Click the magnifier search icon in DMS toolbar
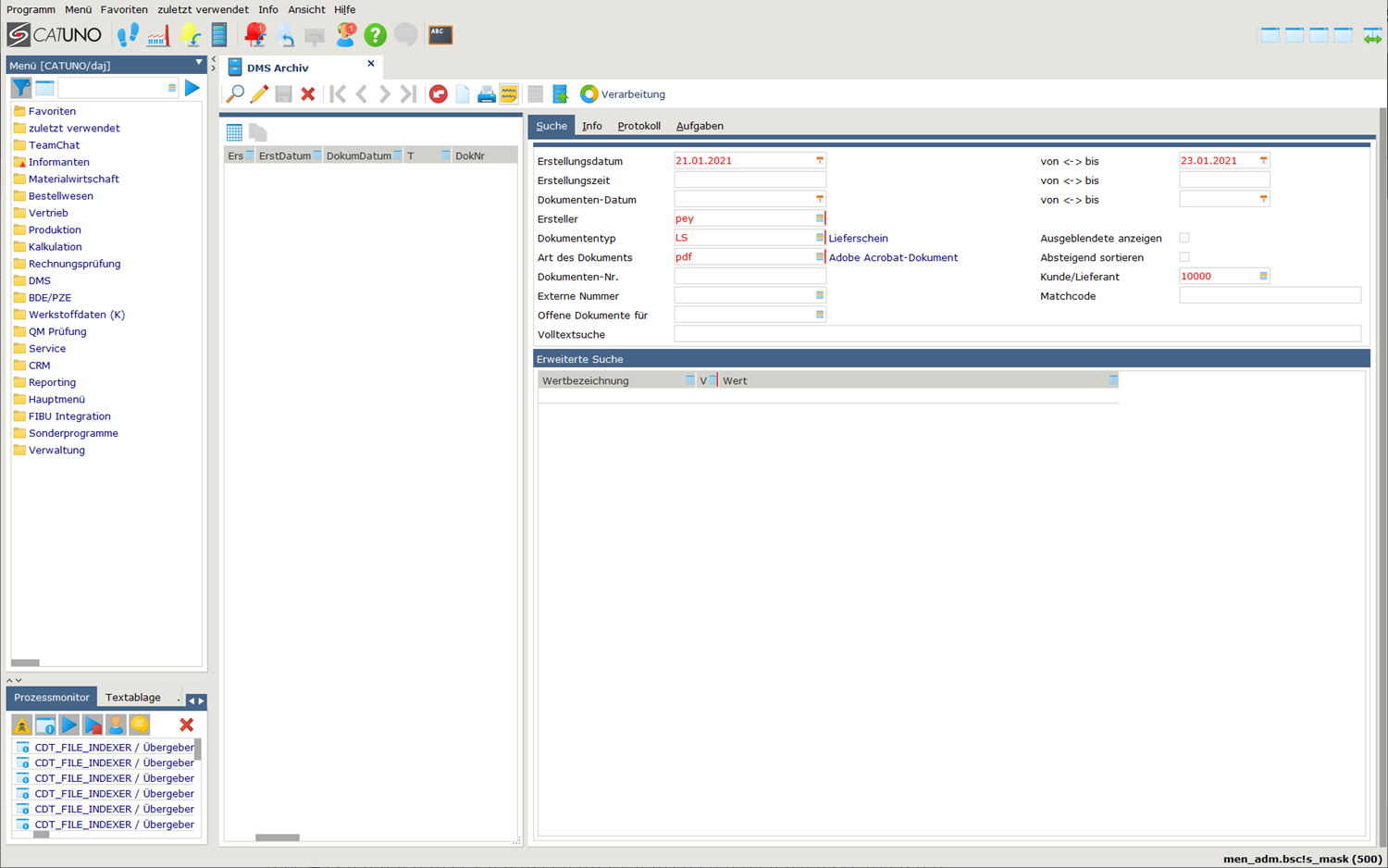Screen dimensions: 1388x868 235,93
